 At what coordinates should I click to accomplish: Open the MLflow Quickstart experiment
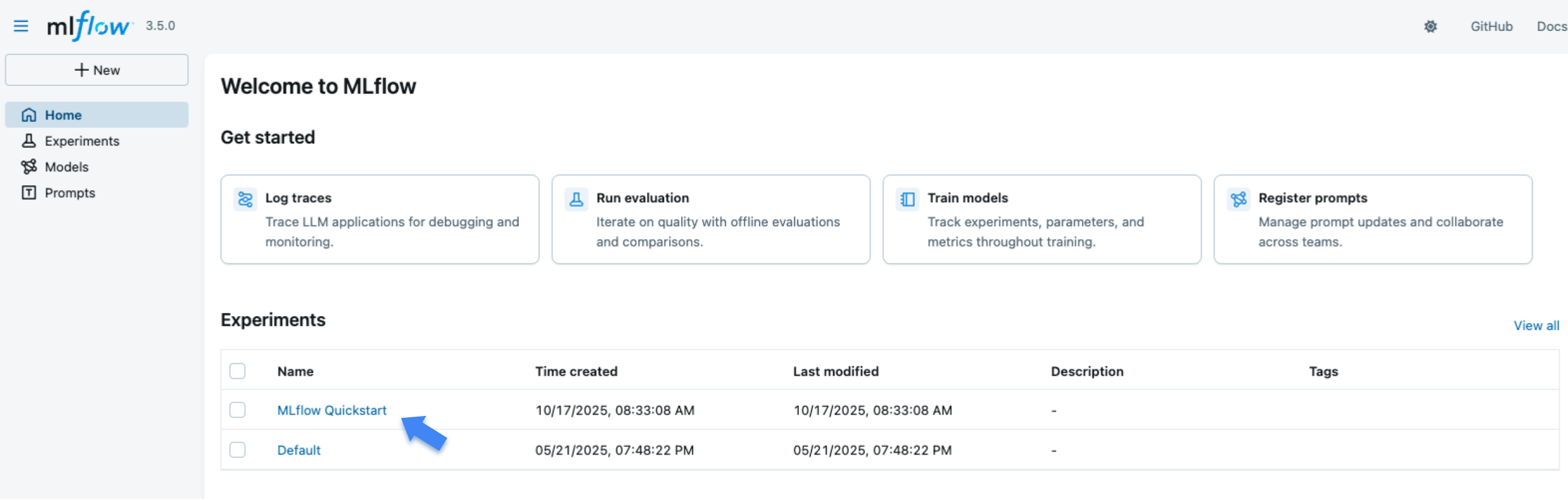332,410
